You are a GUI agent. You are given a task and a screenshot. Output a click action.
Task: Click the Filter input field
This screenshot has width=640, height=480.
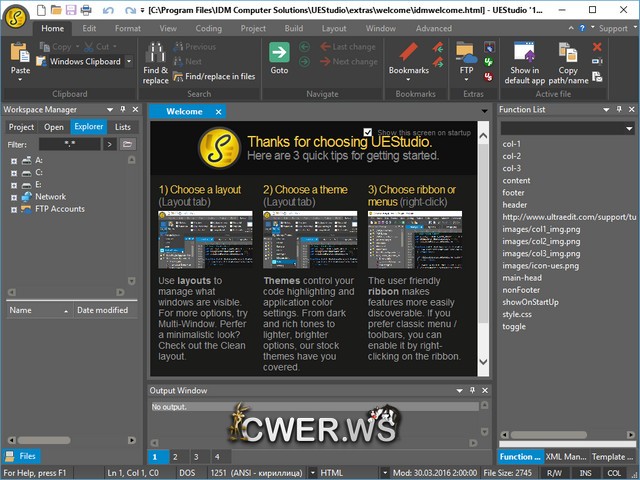[69, 144]
